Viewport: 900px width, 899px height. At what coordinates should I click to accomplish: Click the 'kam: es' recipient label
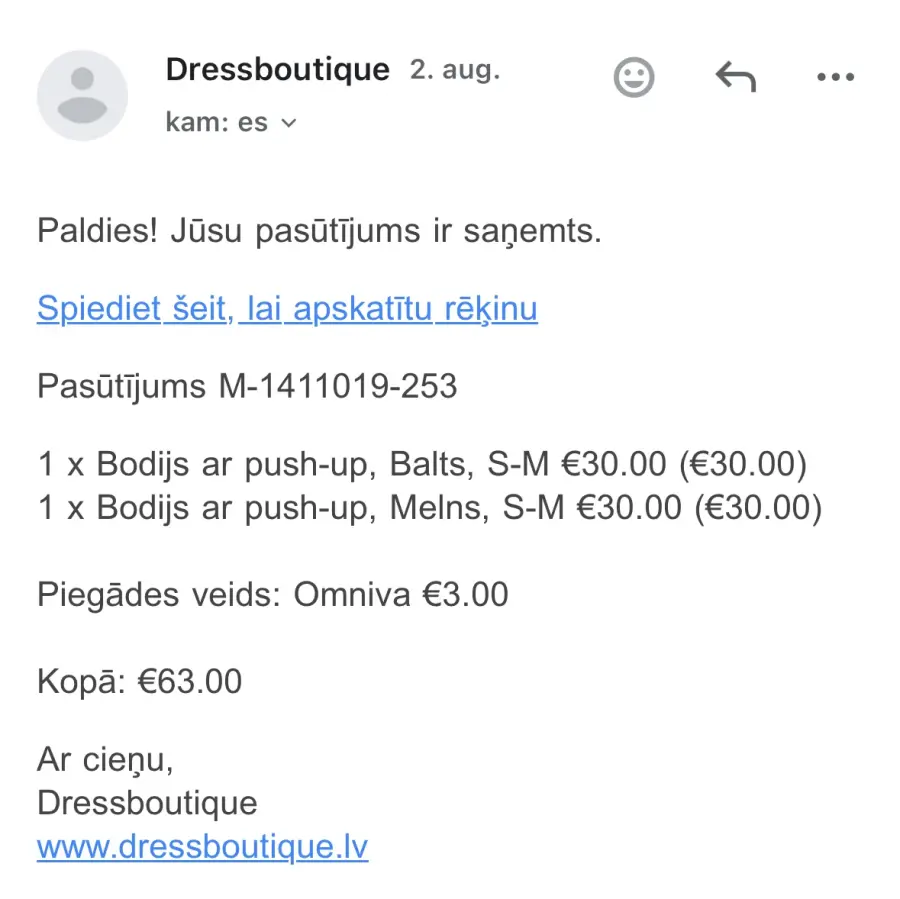click(217, 122)
